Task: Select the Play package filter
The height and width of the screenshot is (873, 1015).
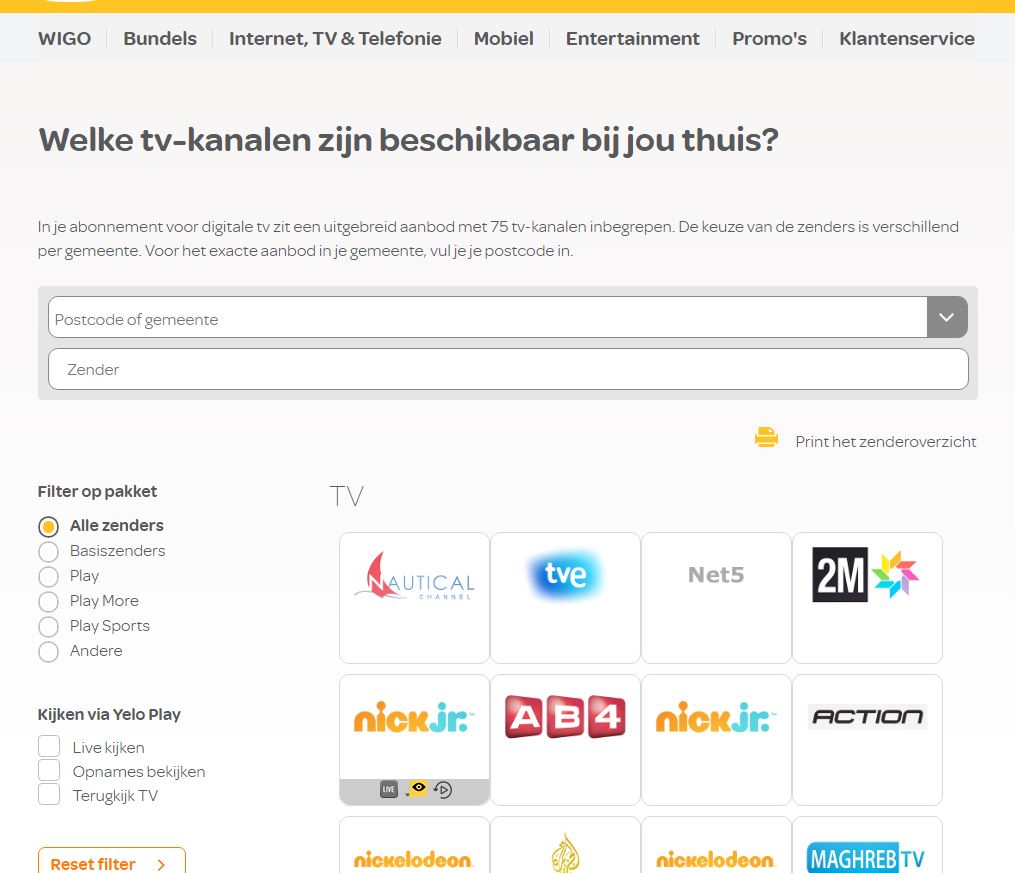Action: point(49,577)
